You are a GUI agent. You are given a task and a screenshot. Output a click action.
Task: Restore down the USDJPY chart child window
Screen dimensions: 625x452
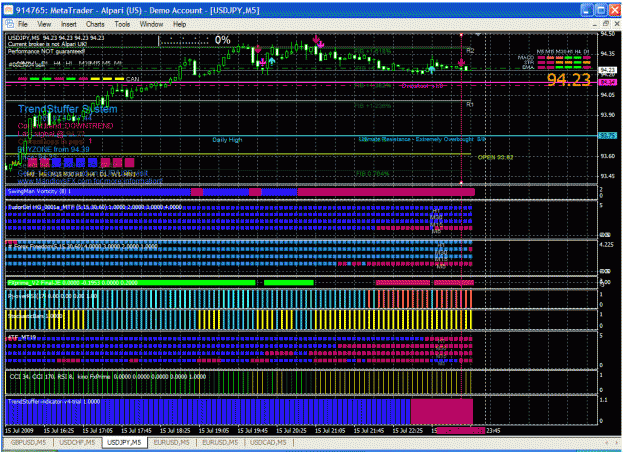(605, 24)
